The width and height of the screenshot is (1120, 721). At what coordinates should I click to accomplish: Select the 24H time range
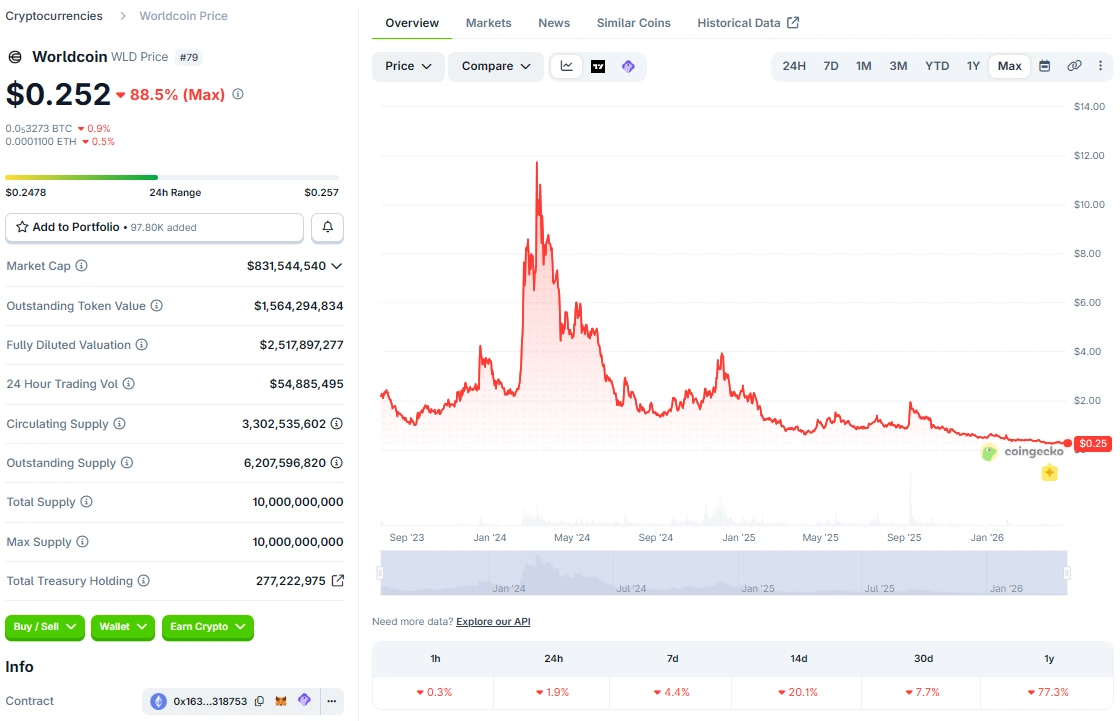(x=794, y=66)
